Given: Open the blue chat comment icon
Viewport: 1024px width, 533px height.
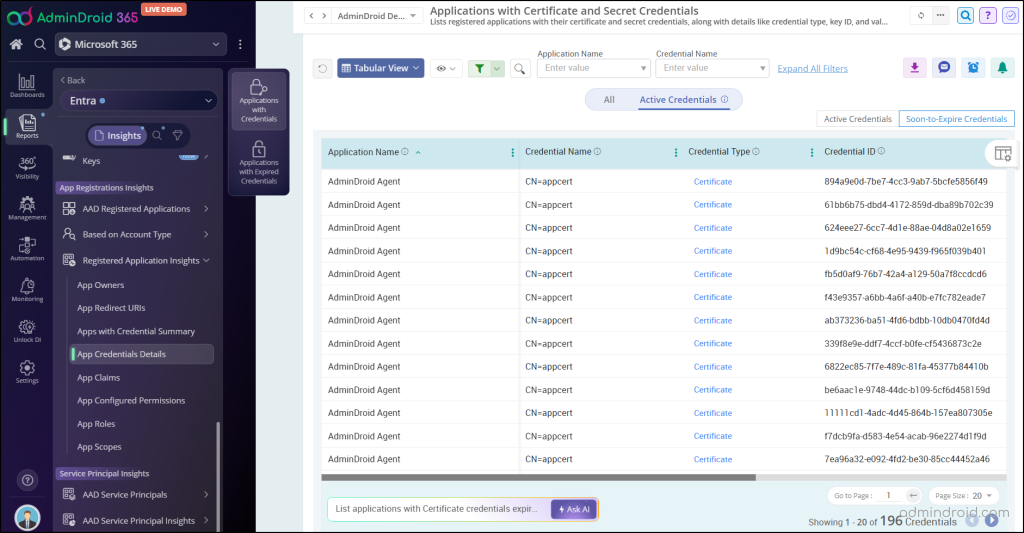Looking at the screenshot, I should pos(944,67).
